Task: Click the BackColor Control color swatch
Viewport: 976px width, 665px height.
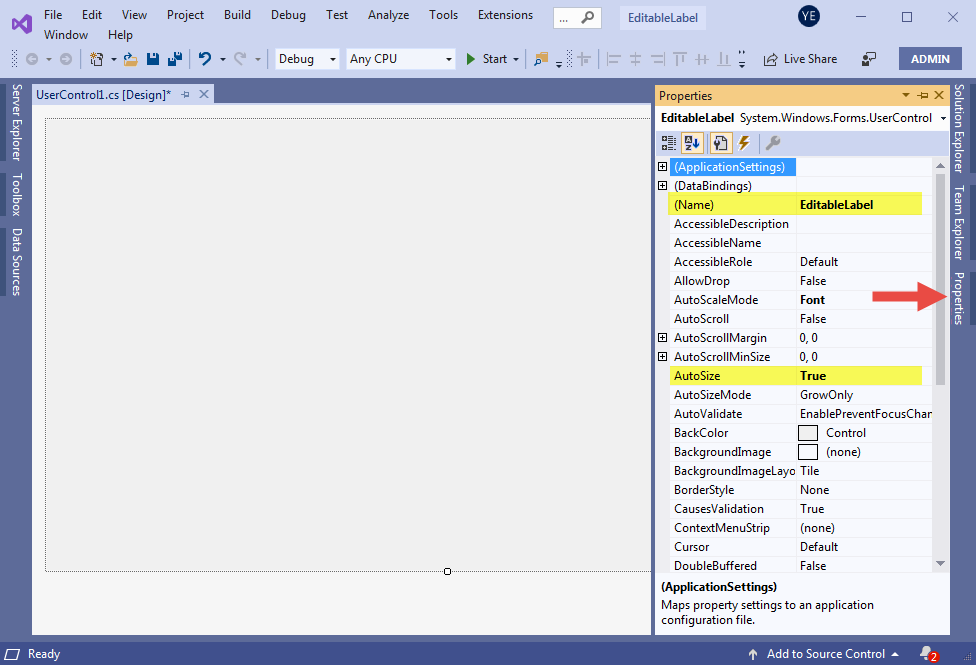Action: click(x=808, y=433)
